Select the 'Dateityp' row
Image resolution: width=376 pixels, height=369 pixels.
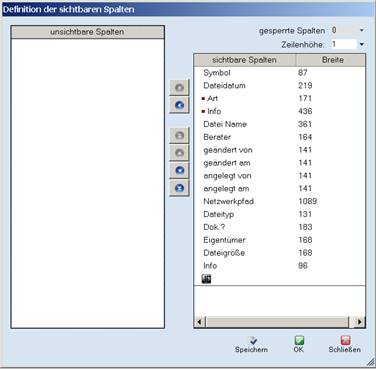click(x=279, y=214)
